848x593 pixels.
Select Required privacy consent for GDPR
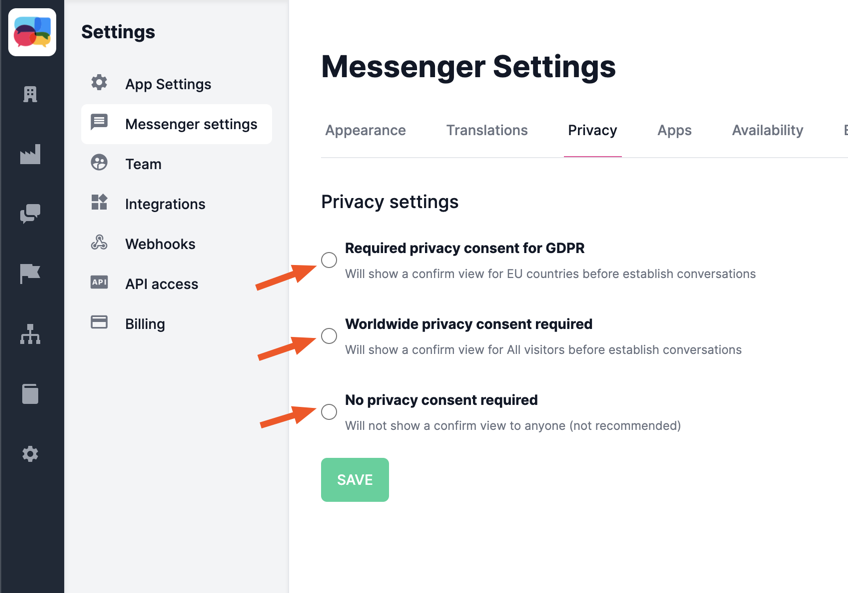click(329, 260)
